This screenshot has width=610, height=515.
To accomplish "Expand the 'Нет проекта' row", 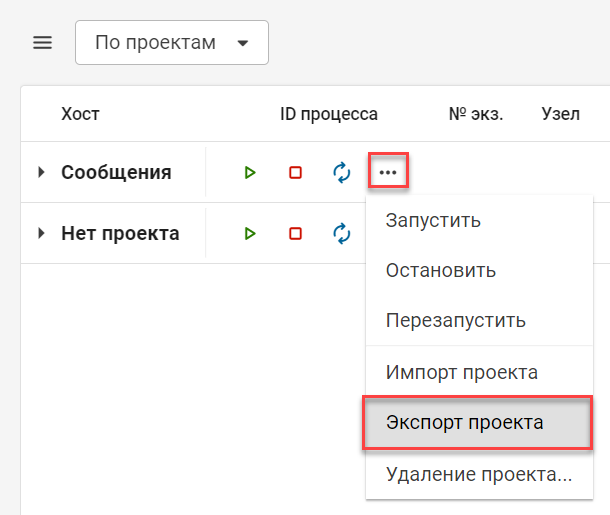I will pos(41,233).
